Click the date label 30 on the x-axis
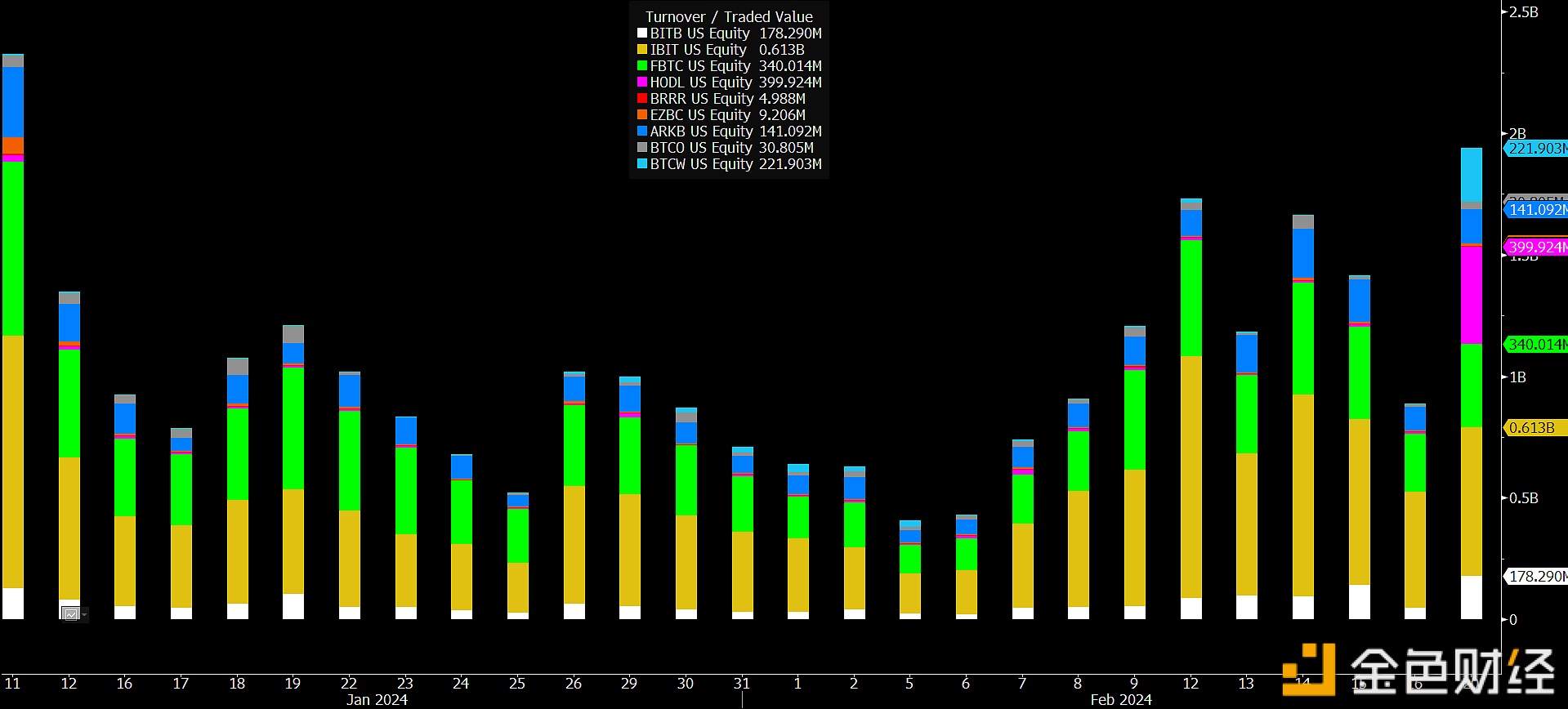Screen dimensions: 1568x709 (686, 684)
